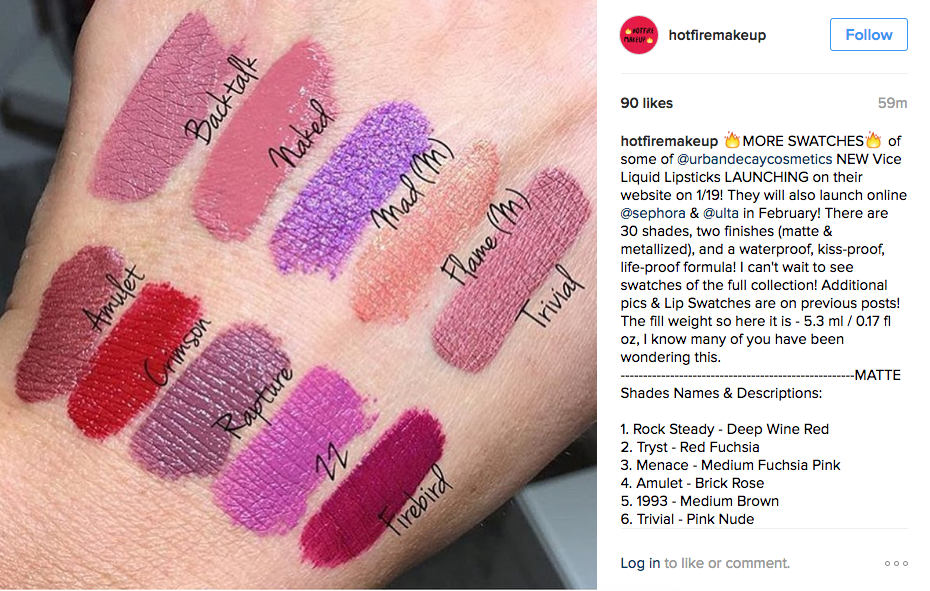View the 90 likes list
The height and width of the screenshot is (591, 930).
646,103
